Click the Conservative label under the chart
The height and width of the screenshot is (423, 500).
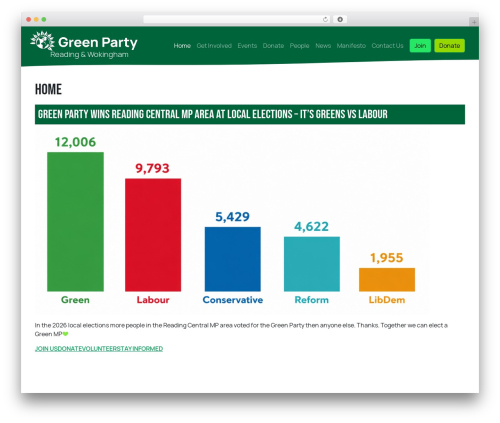[233, 300]
